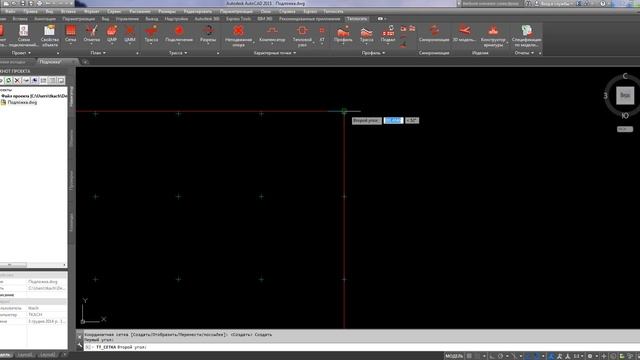Open the 3D модель tool
Viewport: 640px width, 360px height.
pos(464,34)
